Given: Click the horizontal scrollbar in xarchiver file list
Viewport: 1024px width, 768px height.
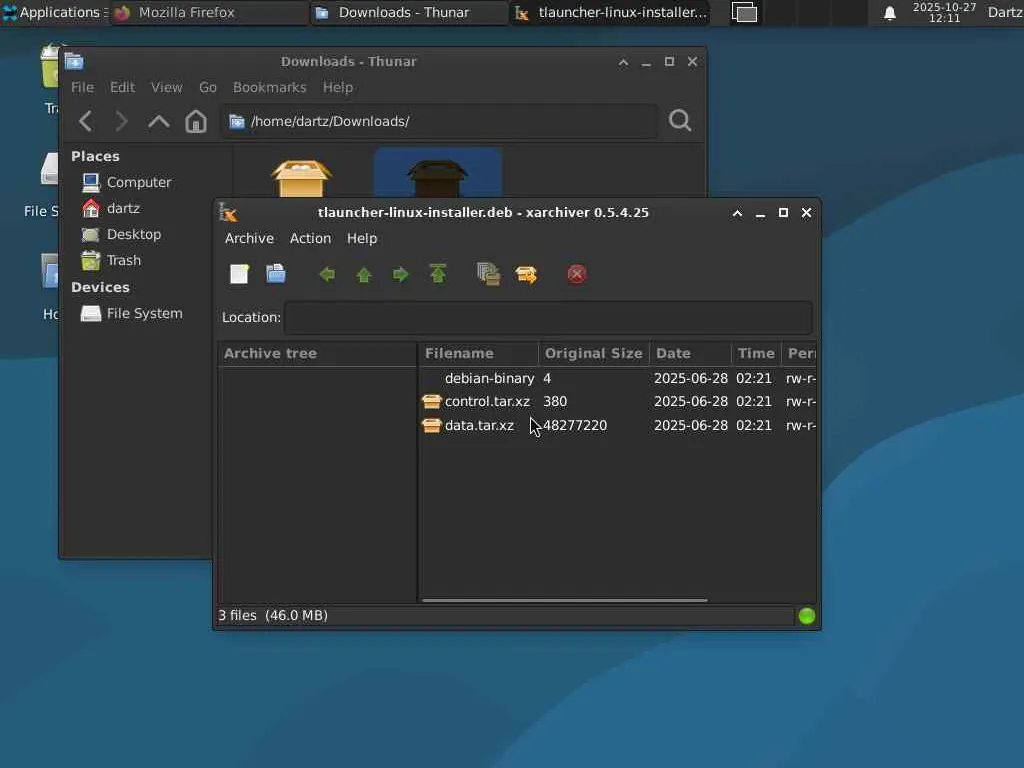Looking at the screenshot, I should 564,600.
